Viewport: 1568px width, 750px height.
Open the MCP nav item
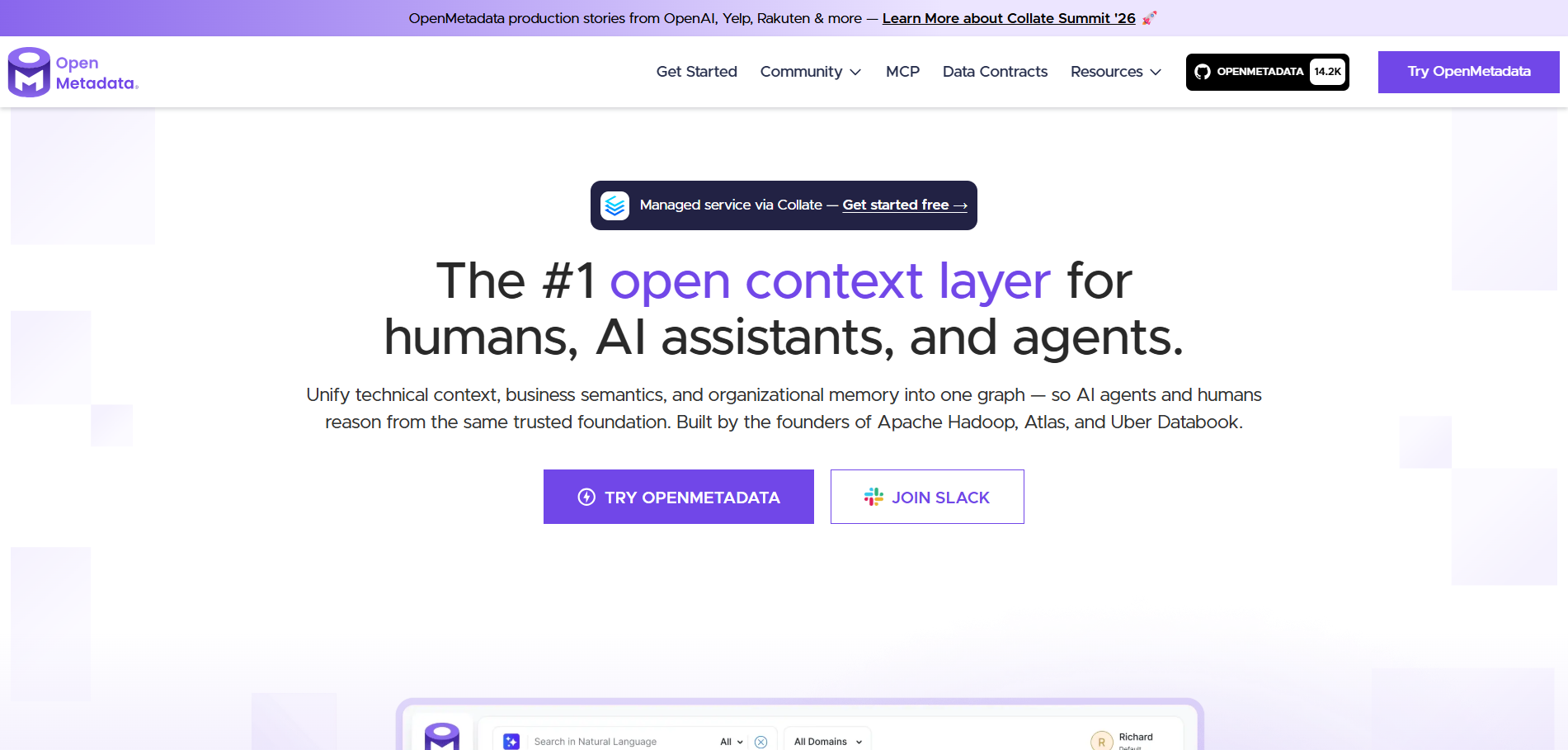tap(902, 72)
